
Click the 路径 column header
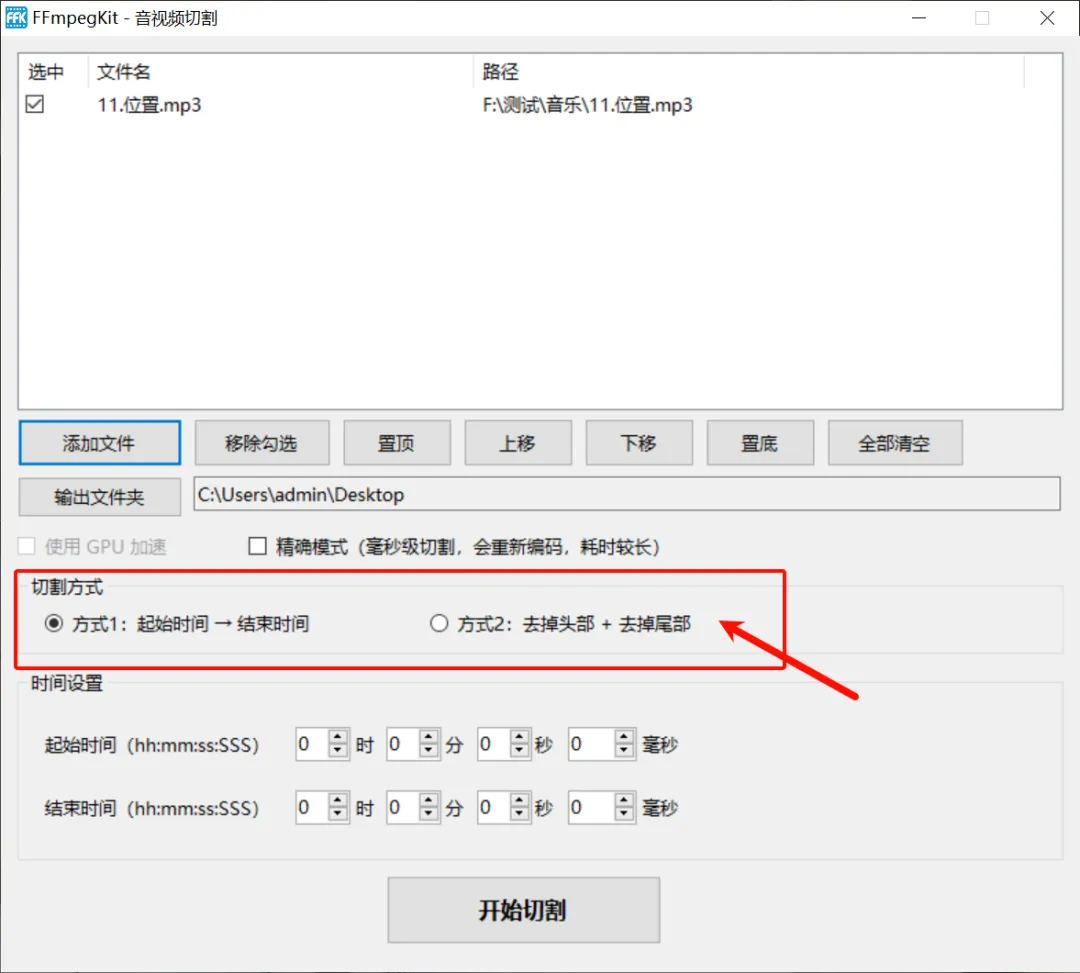point(749,72)
